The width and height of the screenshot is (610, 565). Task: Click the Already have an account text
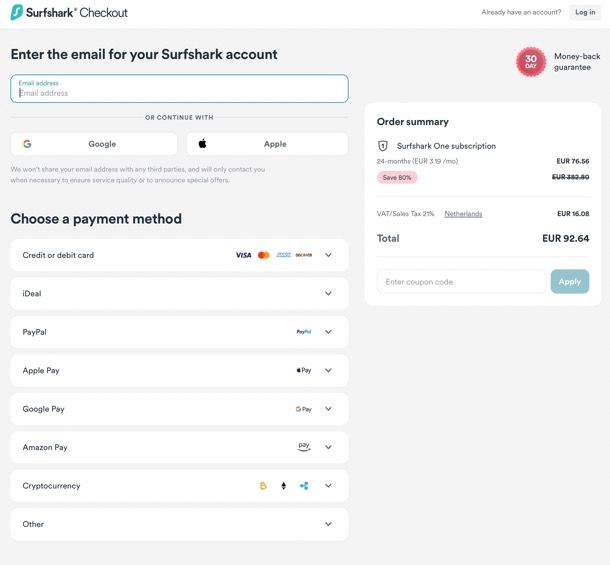click(521, 12)
